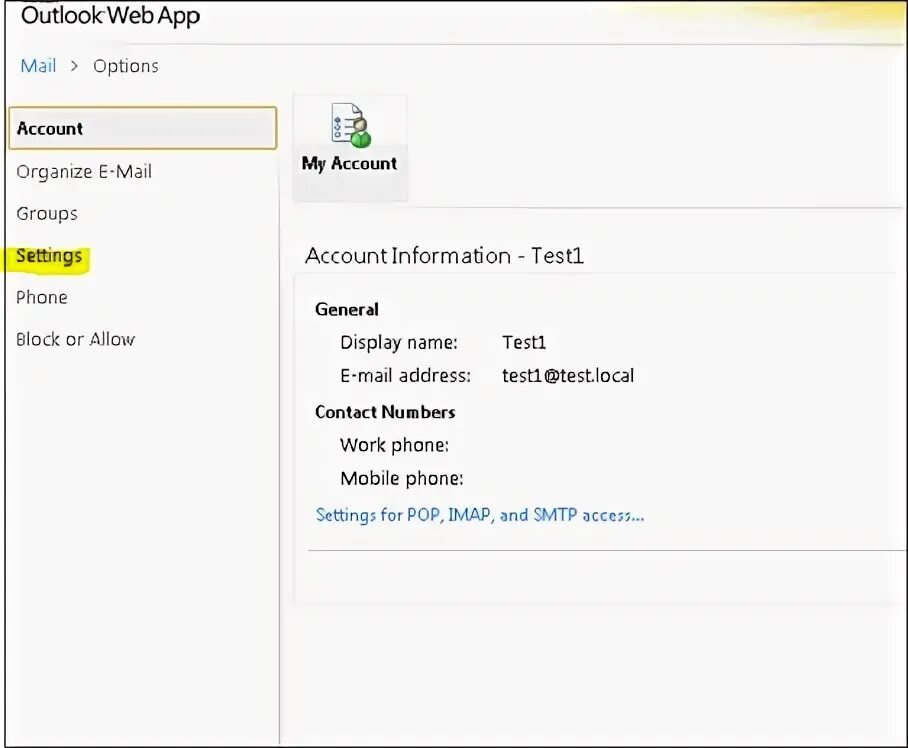The height and width of the screenshot is (748, 908).
Task: Click the My Account text label below the icon
Action: 349,164
